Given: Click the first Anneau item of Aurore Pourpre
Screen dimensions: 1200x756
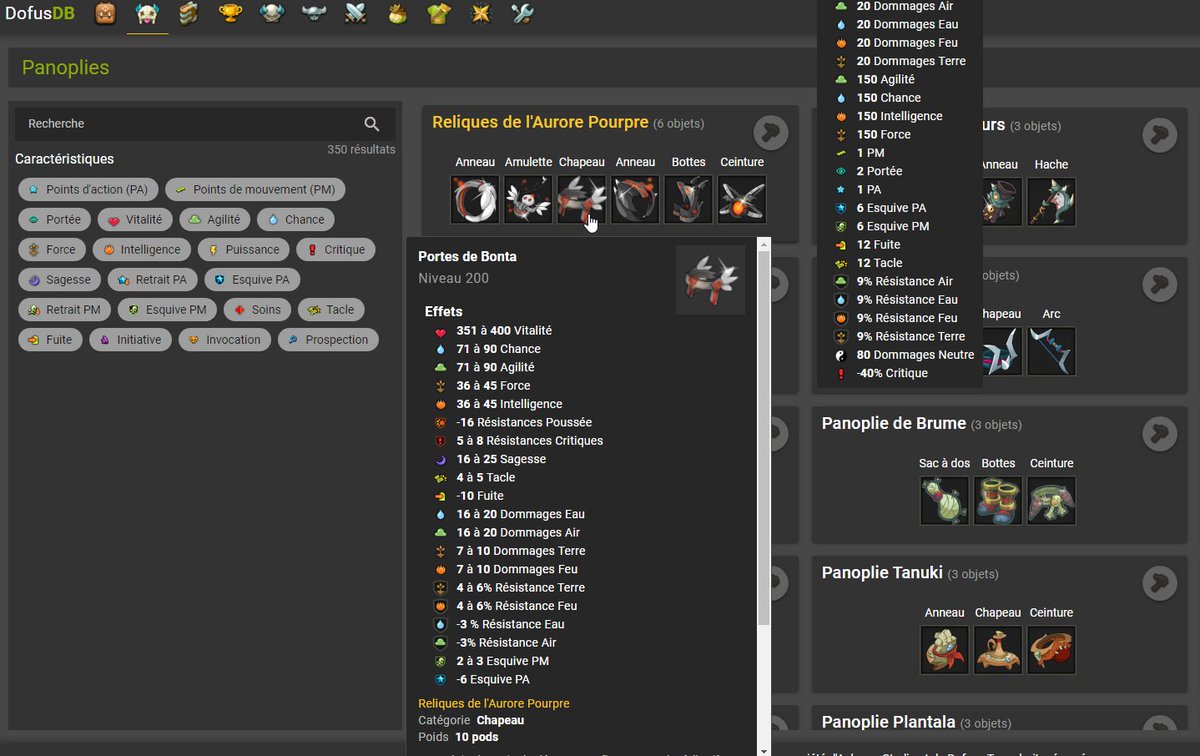Looking at the screenshot, I should click(475, 200).
